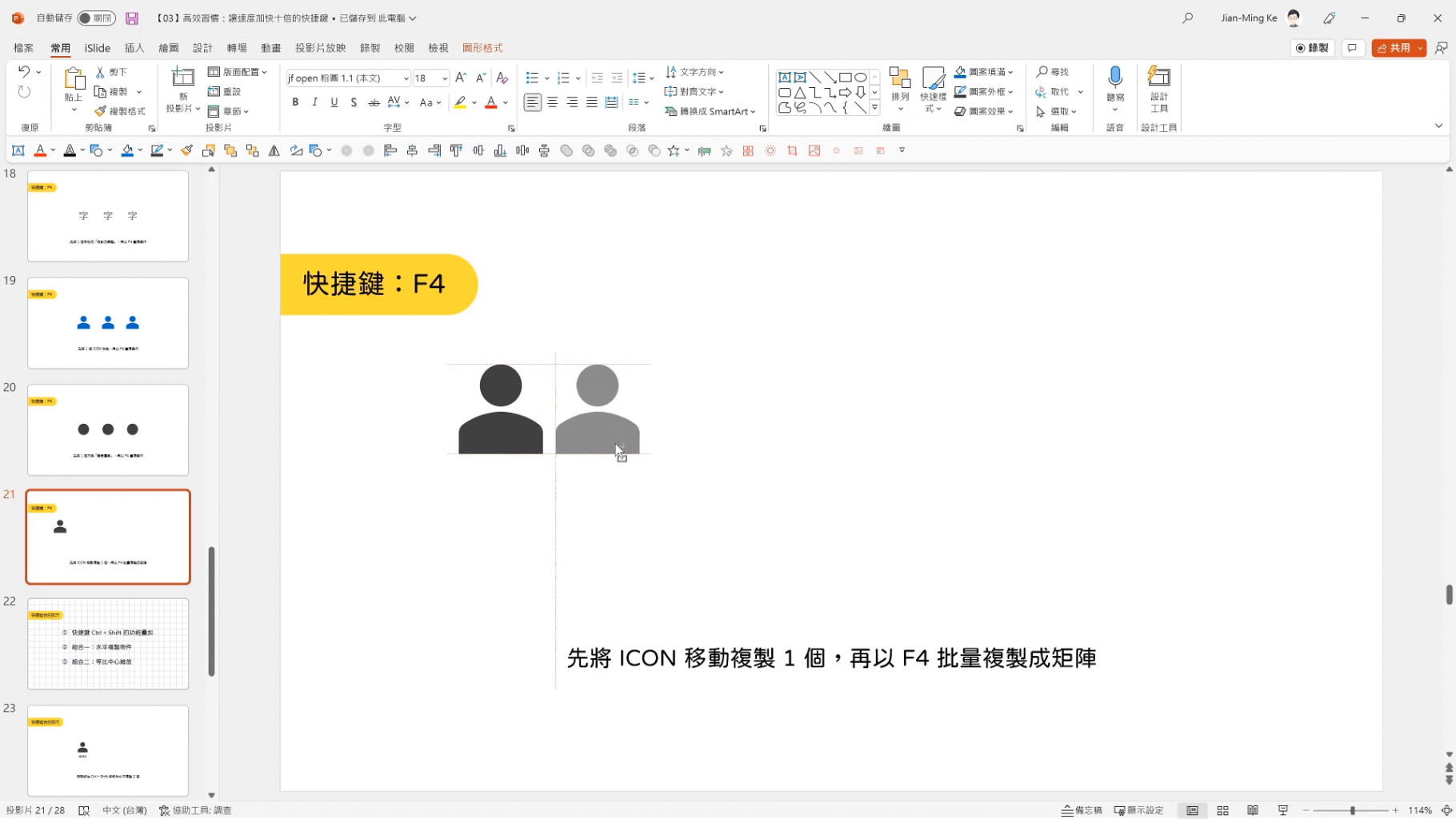Viewport: 1456px width, 819px height.
Task: Start Dictate (聽寫) voice input
Action: click(1114, 84)
